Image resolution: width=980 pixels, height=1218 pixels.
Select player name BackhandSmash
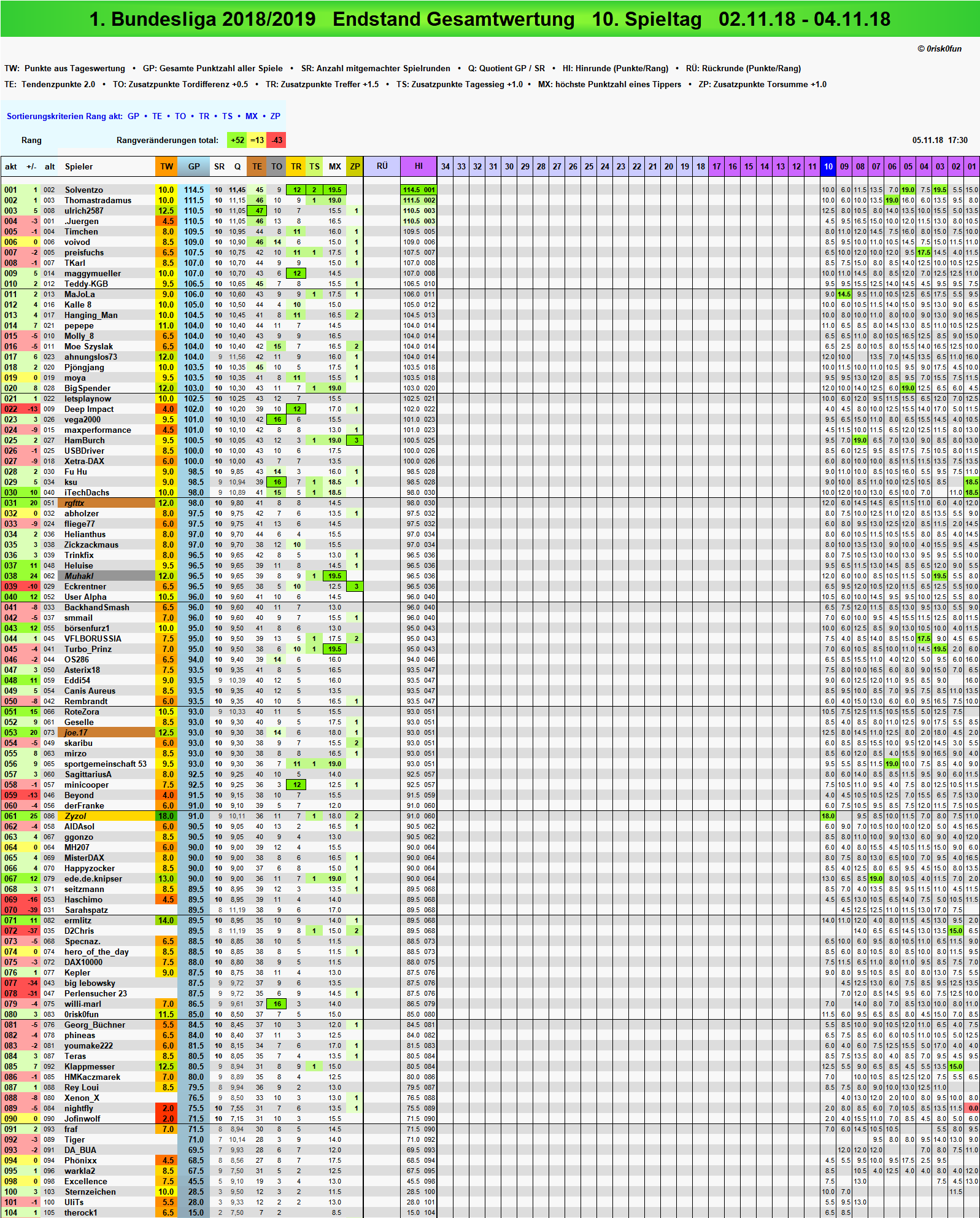[x=97, y=608]
